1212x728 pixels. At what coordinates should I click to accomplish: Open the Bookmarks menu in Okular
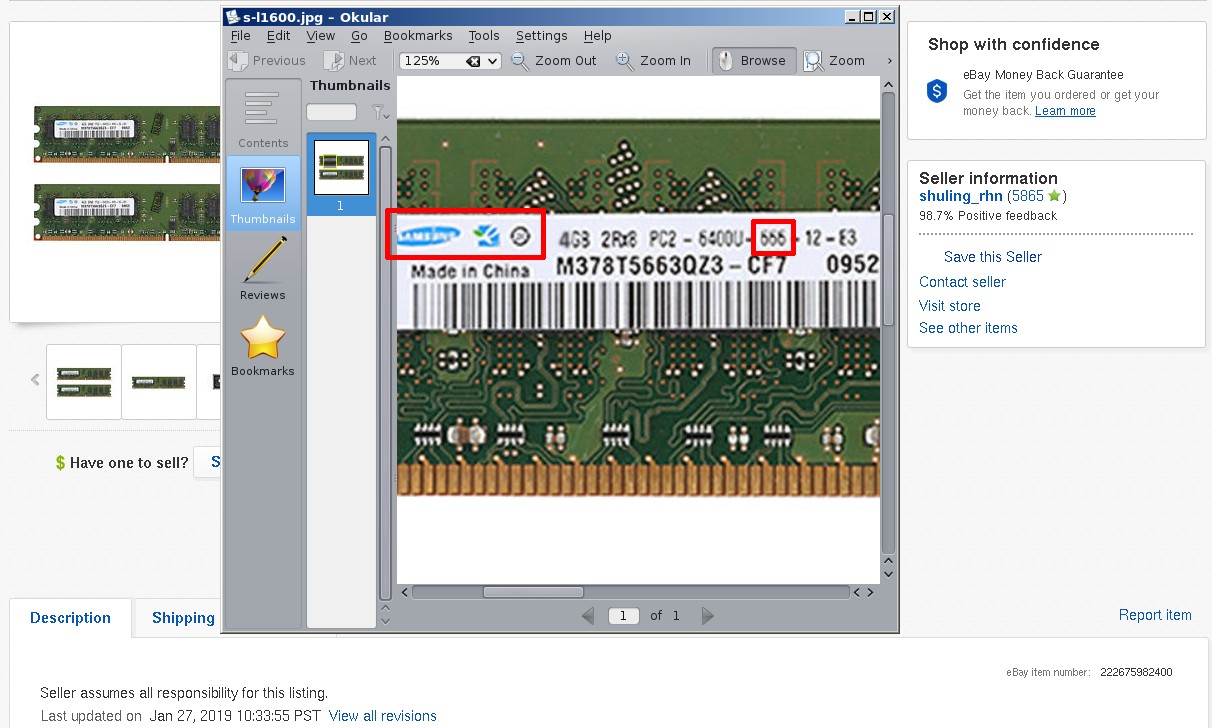(x=418, y=36)
